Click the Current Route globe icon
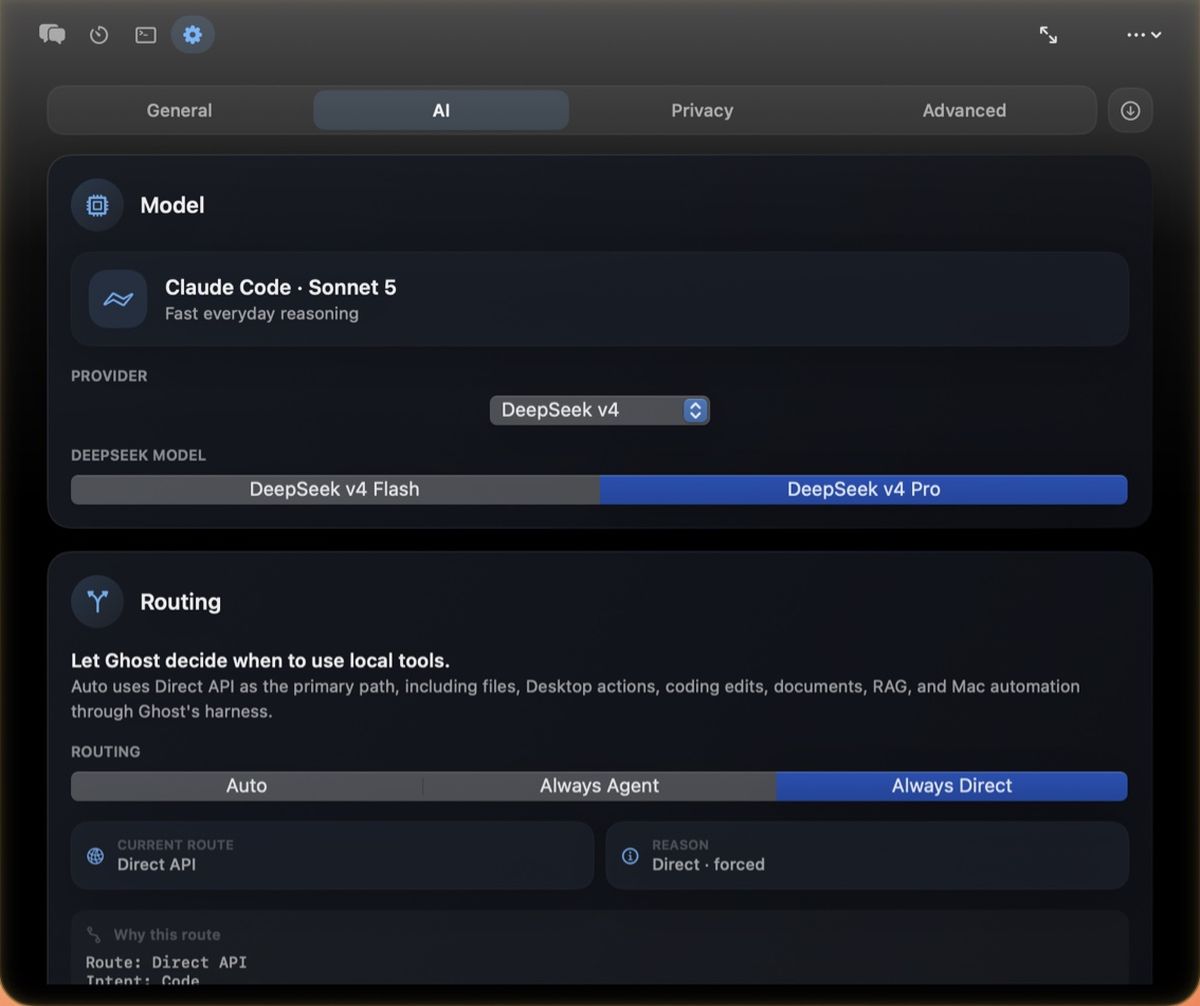This screenshot has height=1006, width=1200. coord(95,856)
